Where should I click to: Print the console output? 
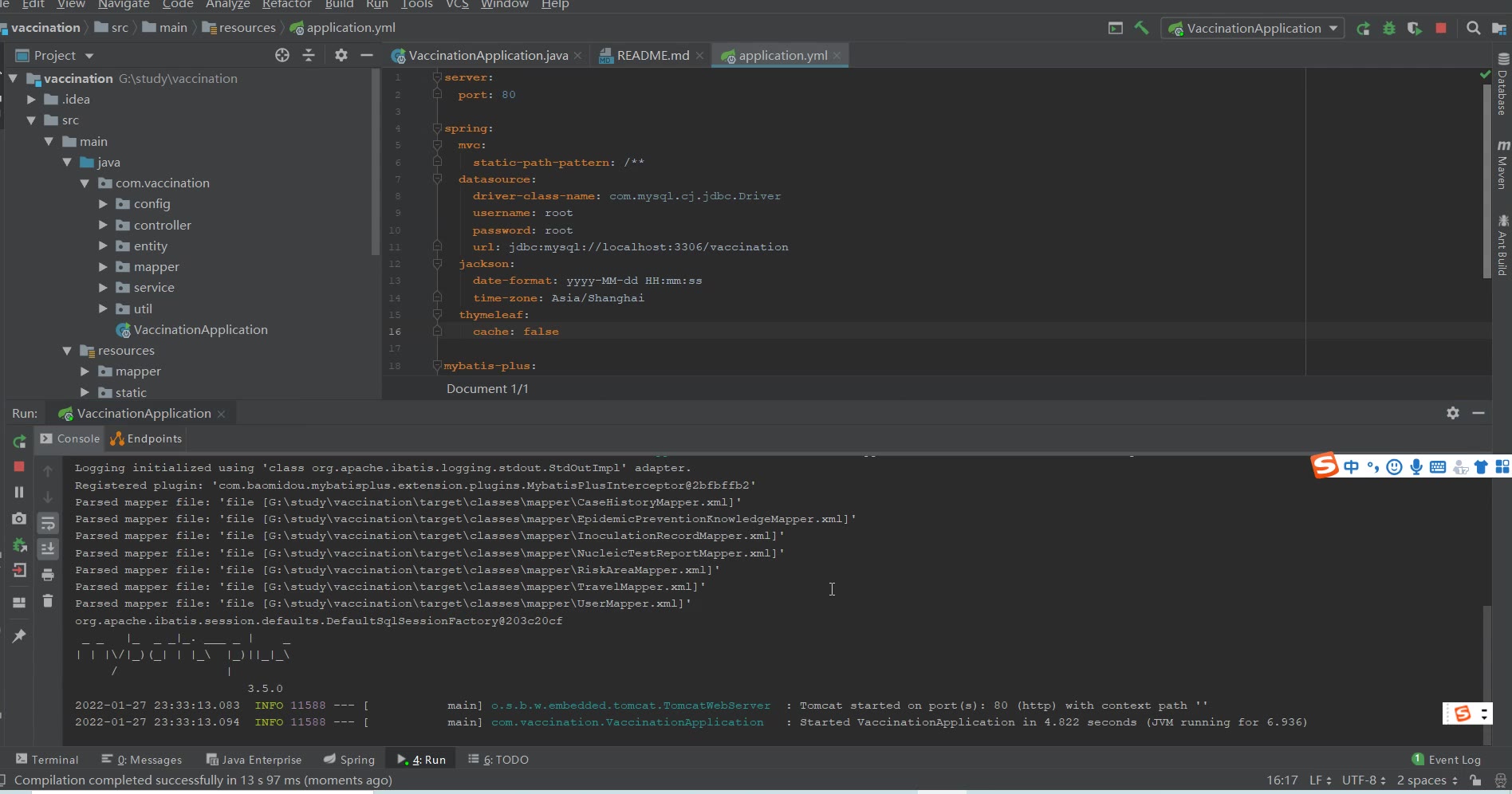(48, 575)
